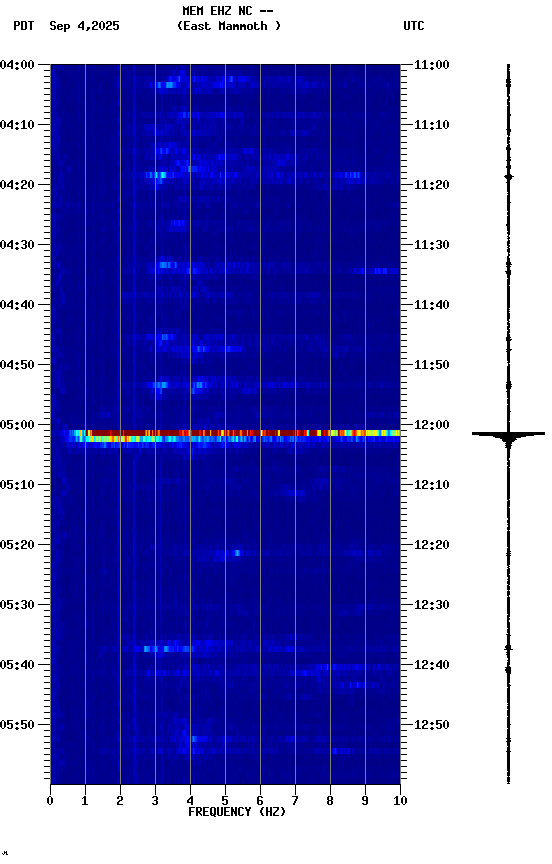552x864 pixels.
Task: Click the 12:00 UTC time label
Action: click(432, 425)
